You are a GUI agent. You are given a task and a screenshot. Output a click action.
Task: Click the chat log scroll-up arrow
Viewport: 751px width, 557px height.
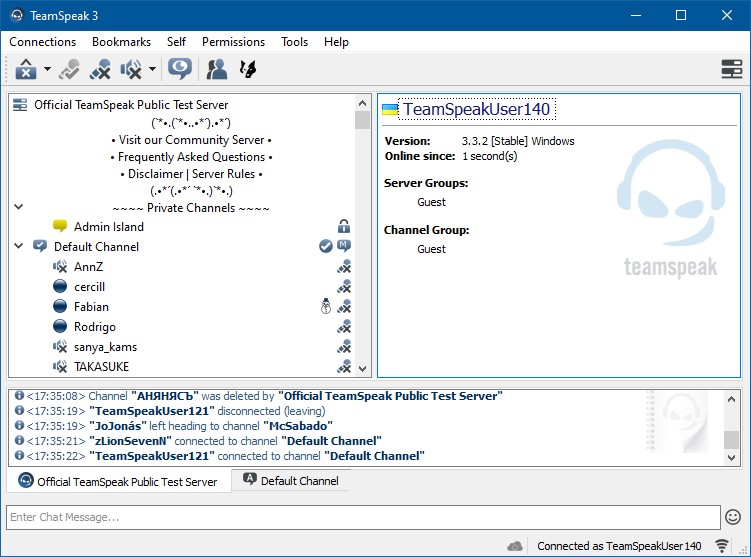click(731, 399)
